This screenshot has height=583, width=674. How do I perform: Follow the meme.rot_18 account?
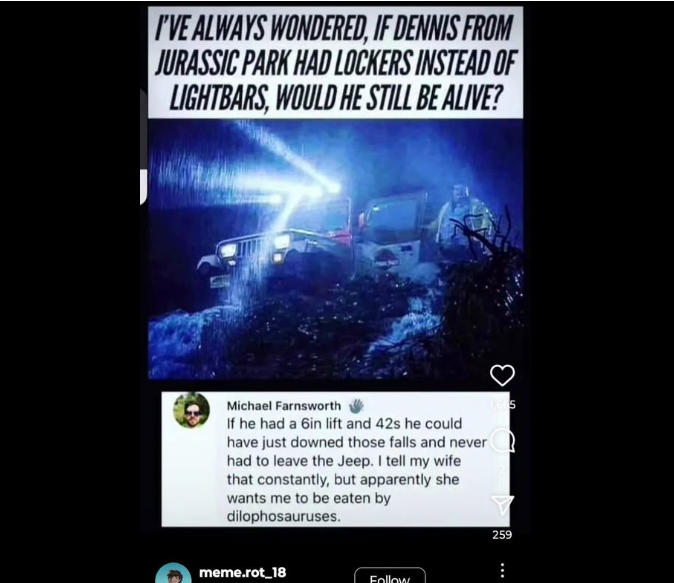pyautogui.click(x=390, y=576)
